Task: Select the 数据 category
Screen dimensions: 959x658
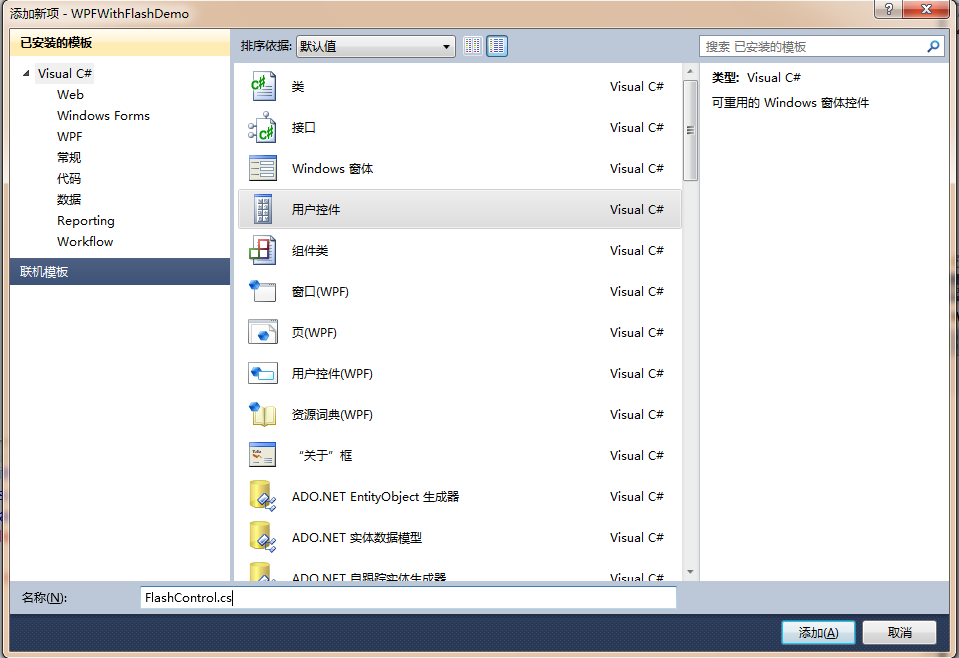Action: click(69, 199)
